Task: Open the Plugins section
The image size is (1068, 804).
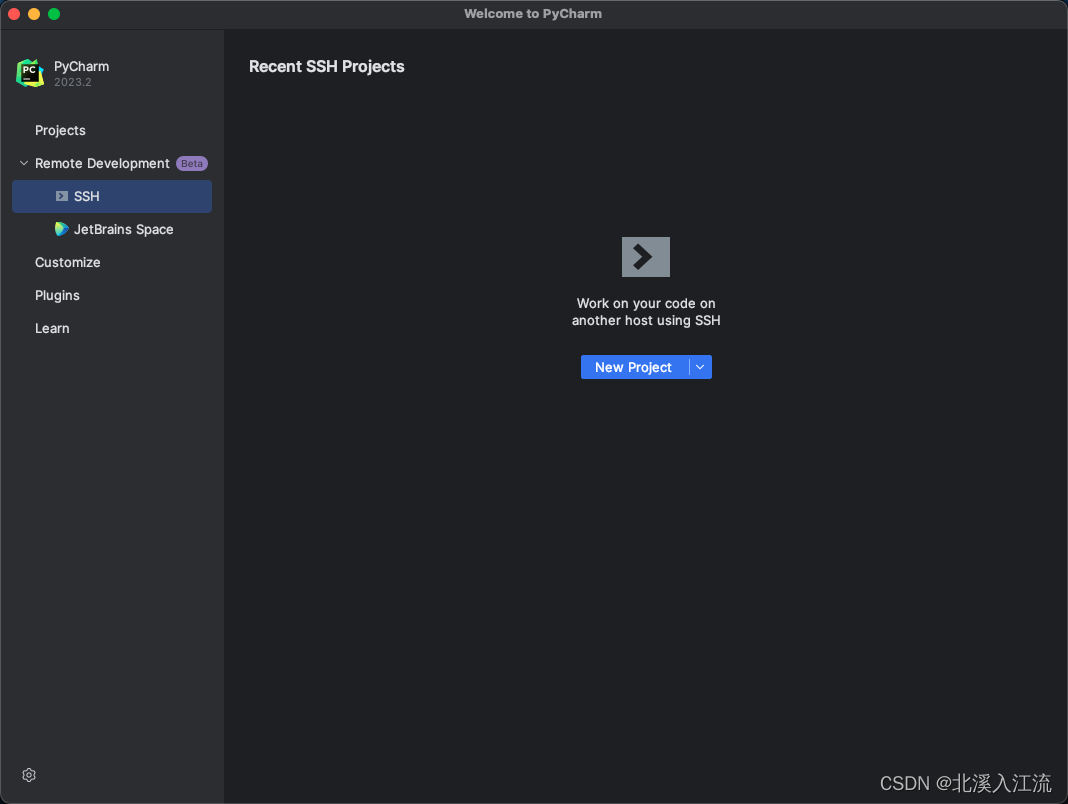Action: pos(57,295)
